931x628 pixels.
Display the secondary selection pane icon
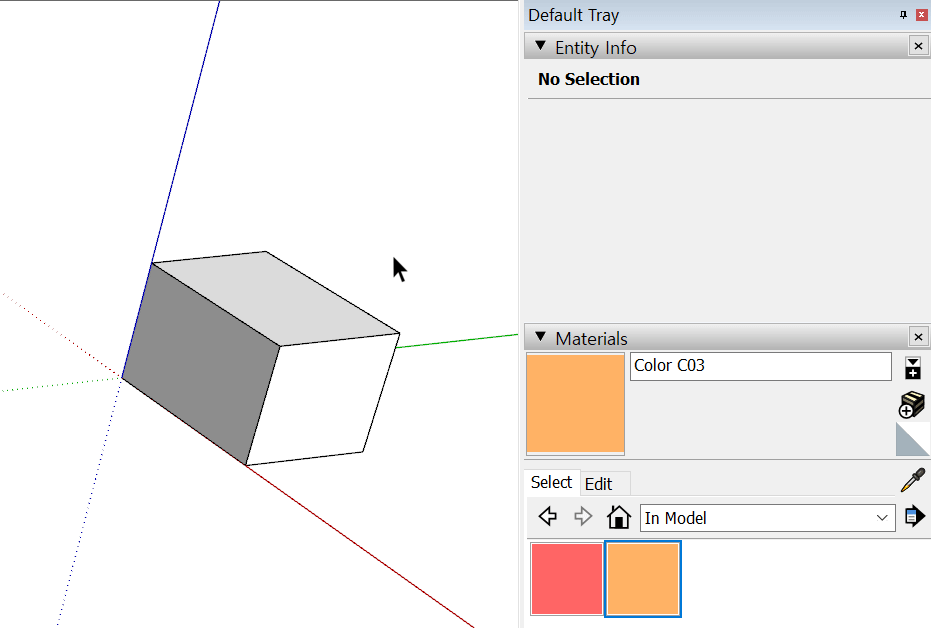(913, 368)
